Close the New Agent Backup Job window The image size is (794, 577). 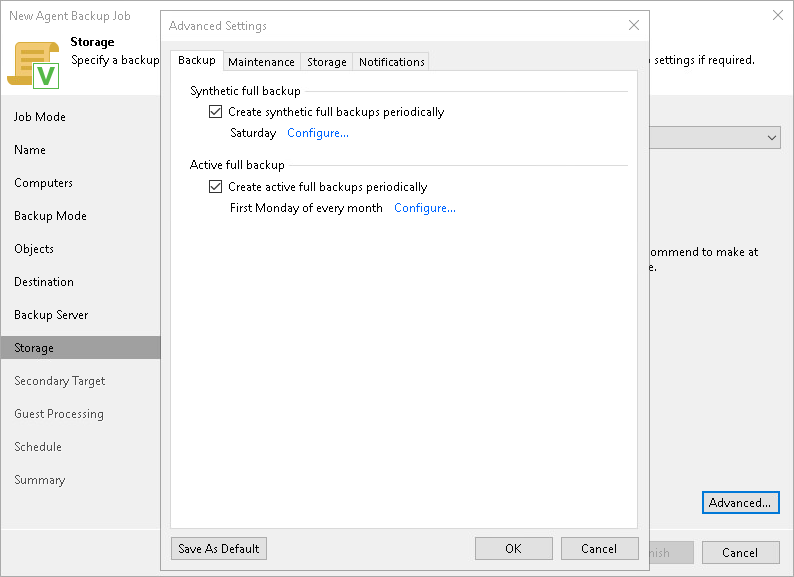778,15
